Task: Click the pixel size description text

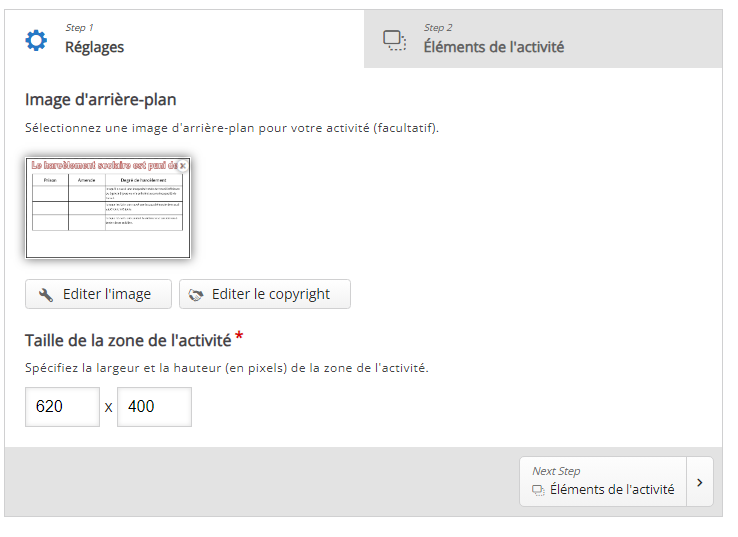Action: (226, 367)
